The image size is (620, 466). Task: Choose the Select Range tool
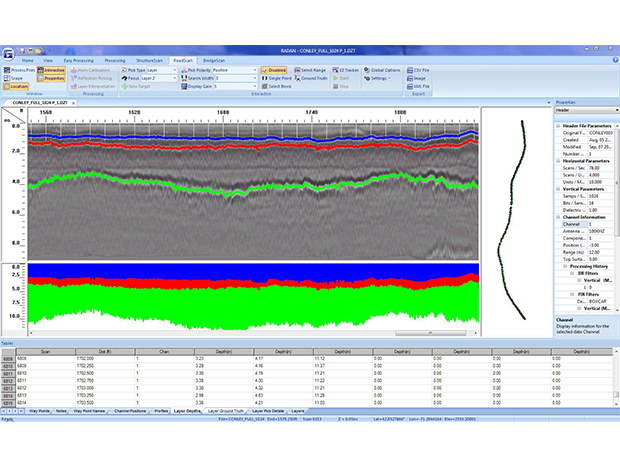(x=310, y=70)
